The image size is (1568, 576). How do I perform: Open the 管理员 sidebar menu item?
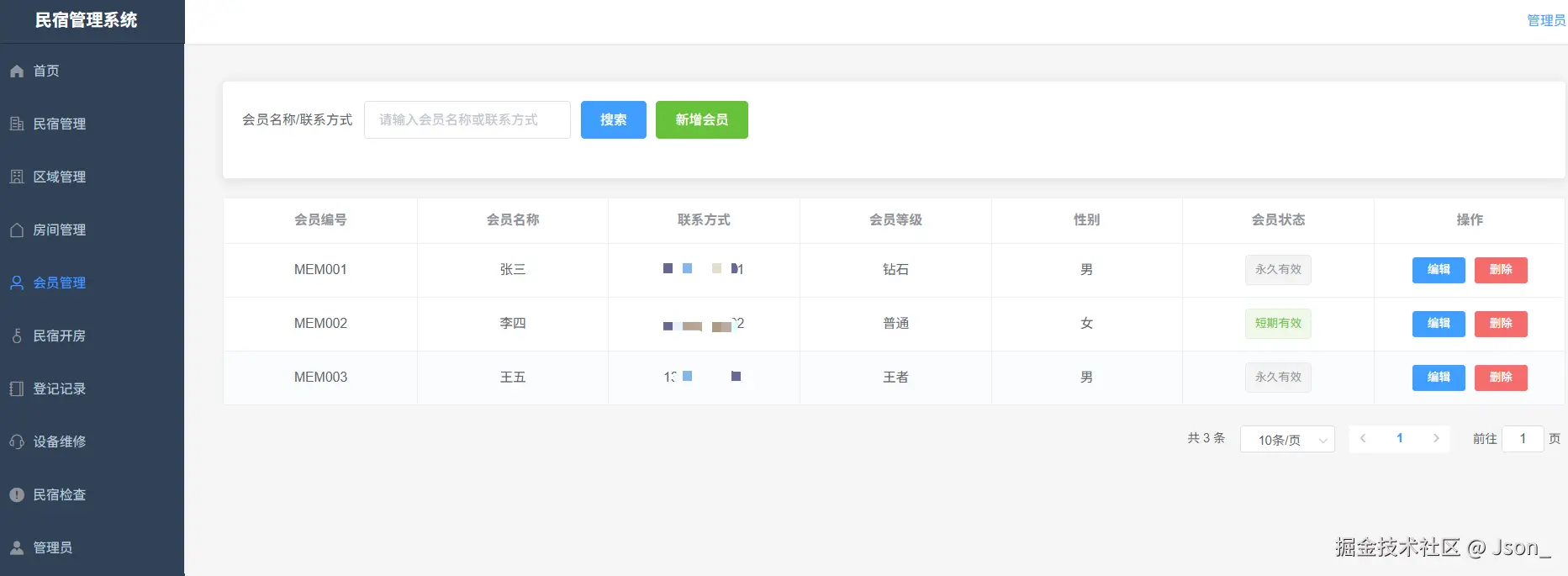(x=92, y=548)
